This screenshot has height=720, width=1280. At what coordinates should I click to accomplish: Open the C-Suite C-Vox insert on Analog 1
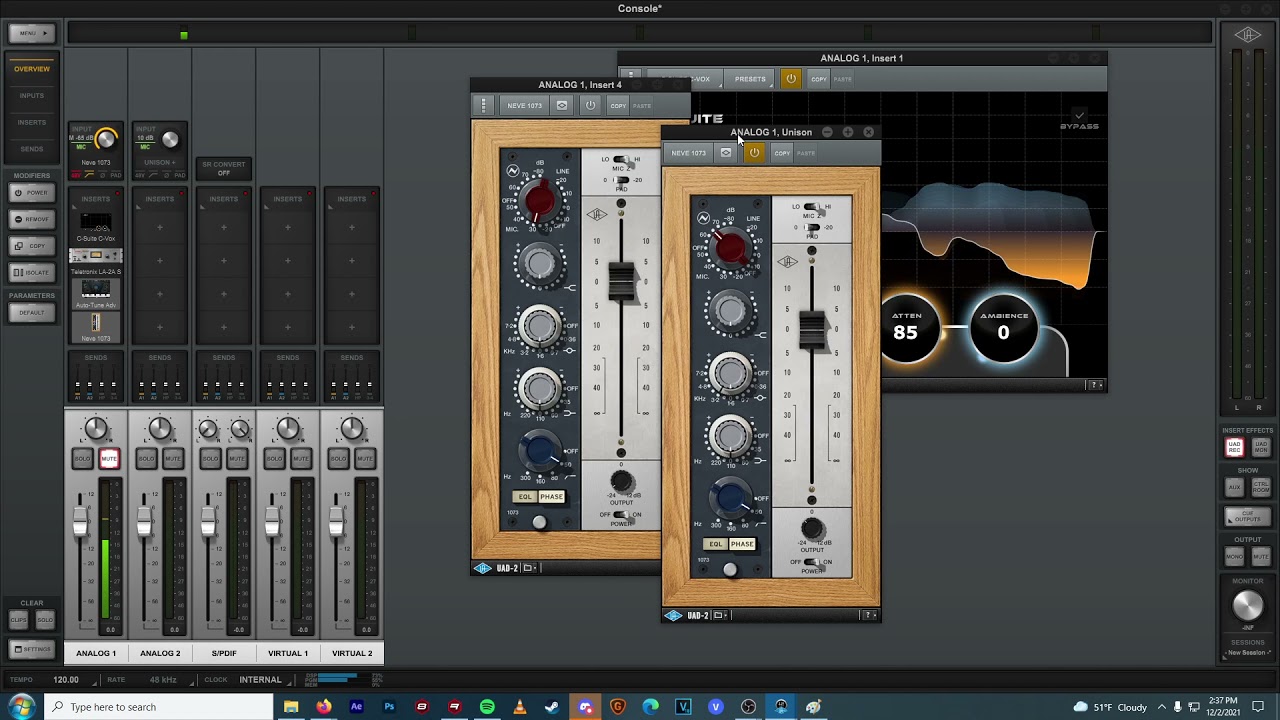pos(96,225)
